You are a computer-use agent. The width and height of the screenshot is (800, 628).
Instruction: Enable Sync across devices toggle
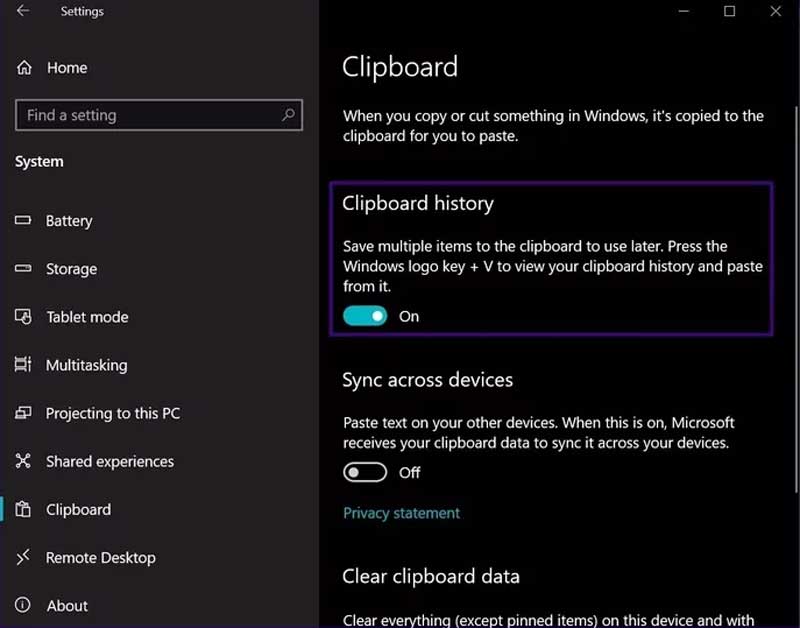(x=365, y=472)
